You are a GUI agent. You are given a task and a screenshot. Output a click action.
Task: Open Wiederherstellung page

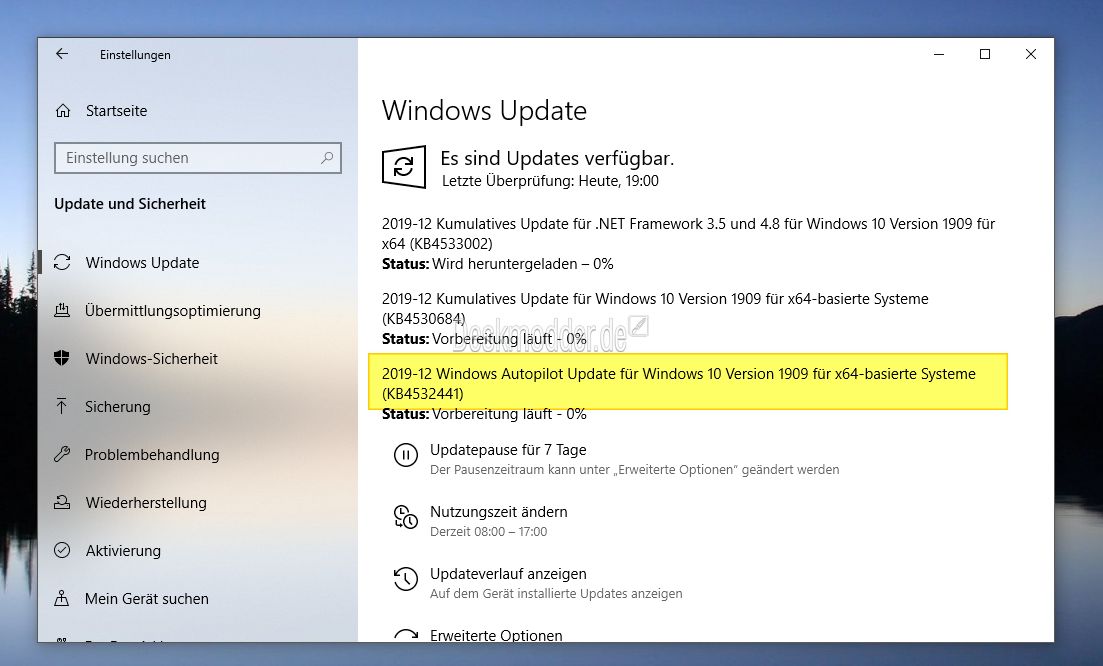tap(146, 503)
